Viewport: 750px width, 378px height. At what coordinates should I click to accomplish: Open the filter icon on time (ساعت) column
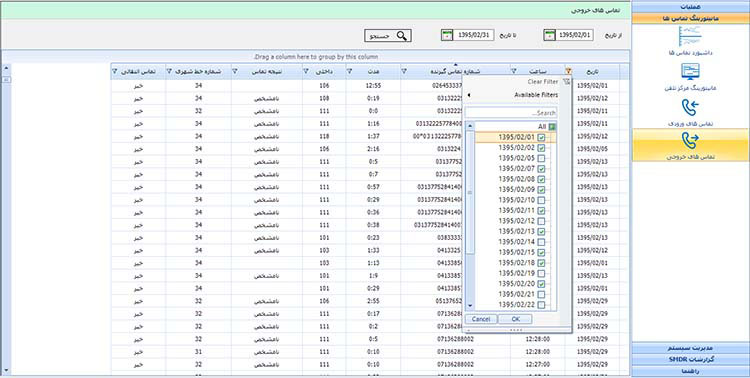click(x=514, y=71)
